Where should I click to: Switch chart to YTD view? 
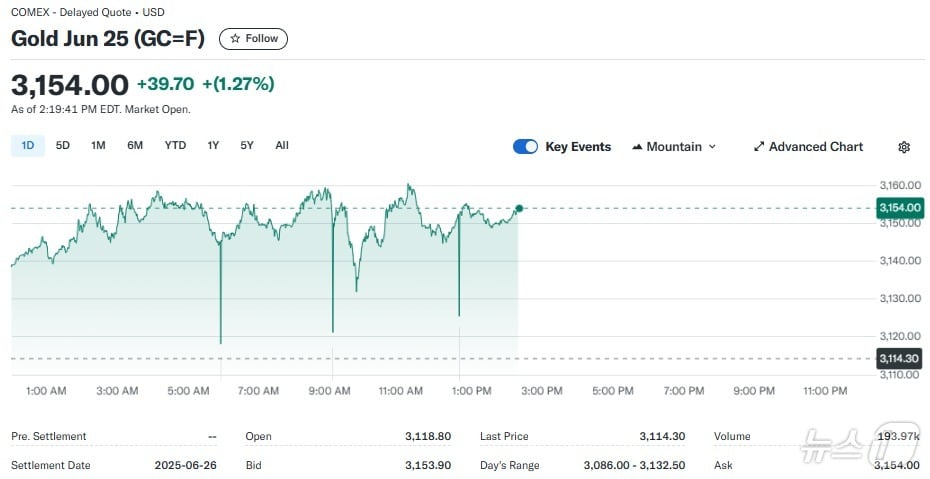click(x=175, y=146)
